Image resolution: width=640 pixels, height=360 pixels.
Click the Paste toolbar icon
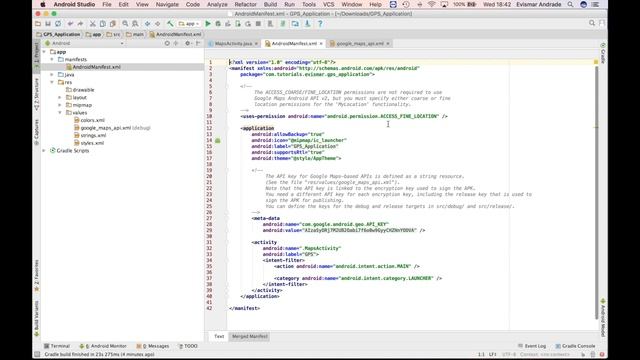click(x=112, y=24)
